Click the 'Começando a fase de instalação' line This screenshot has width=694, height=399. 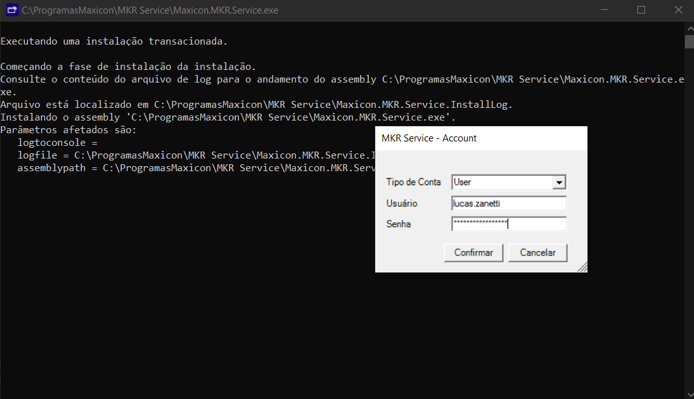pos(128,66)
